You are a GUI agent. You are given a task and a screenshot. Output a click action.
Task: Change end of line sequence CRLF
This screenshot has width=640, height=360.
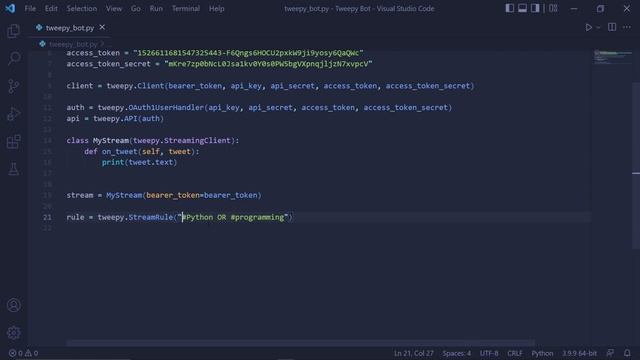(x=515, y=353)
